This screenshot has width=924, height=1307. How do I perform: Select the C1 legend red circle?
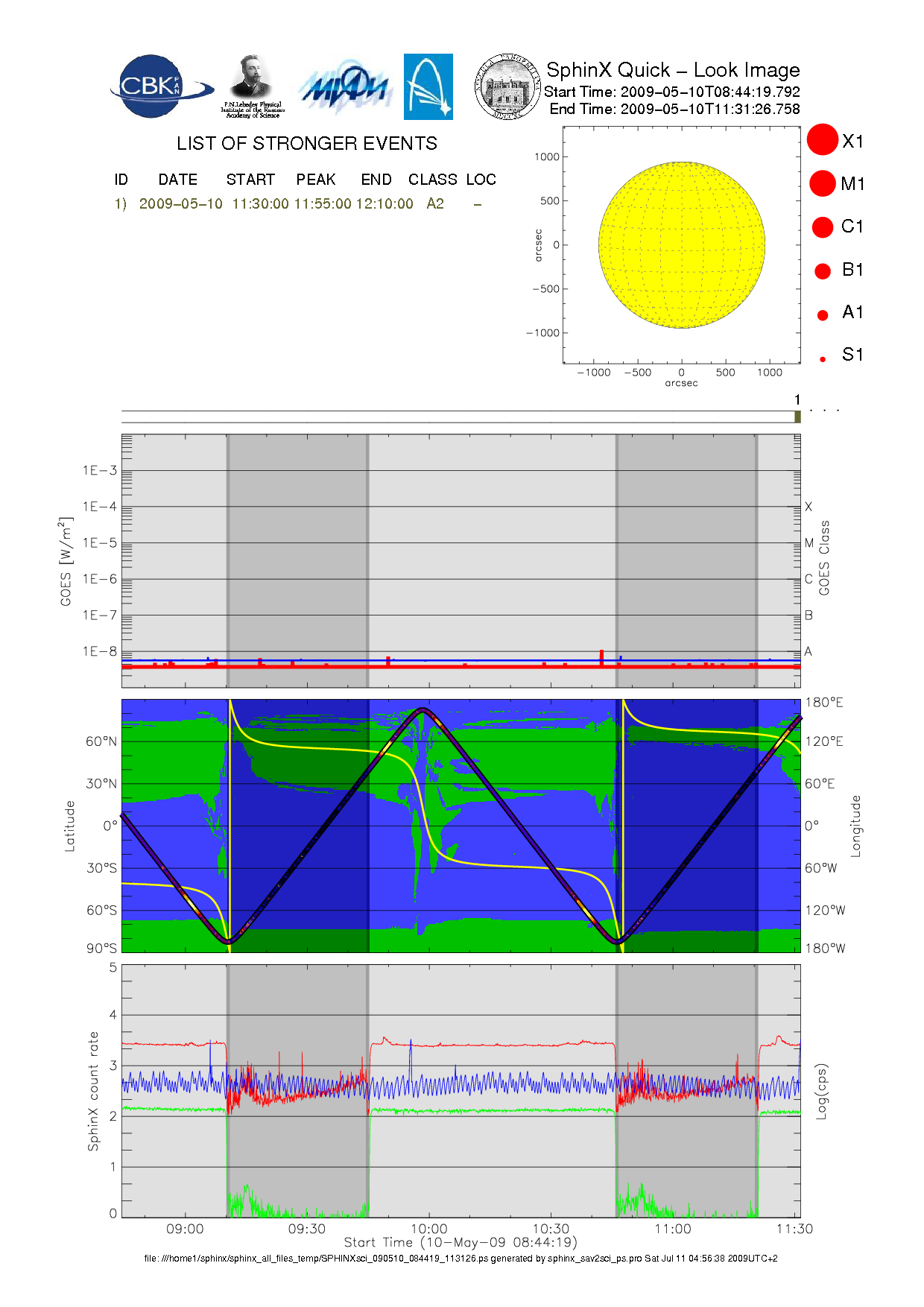tap(823, 227)
